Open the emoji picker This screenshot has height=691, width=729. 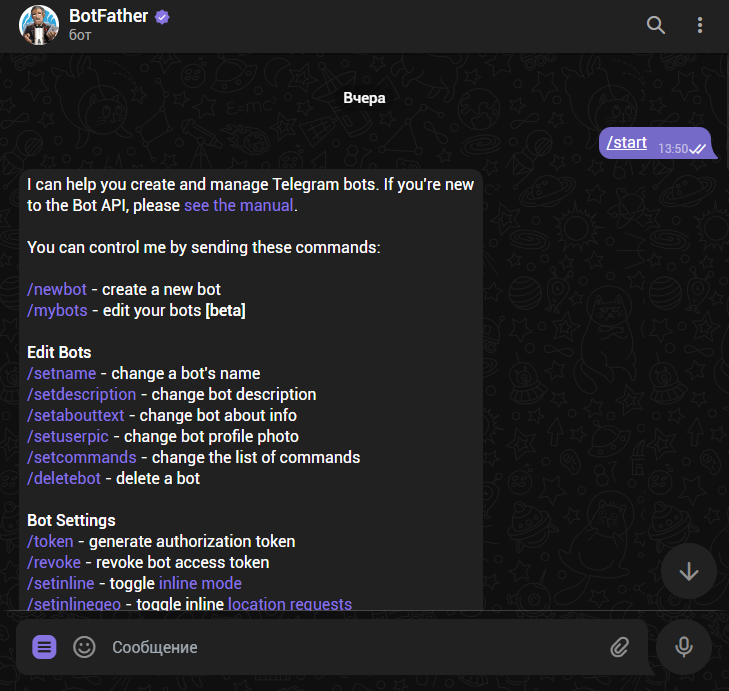(x=85, y=647)
